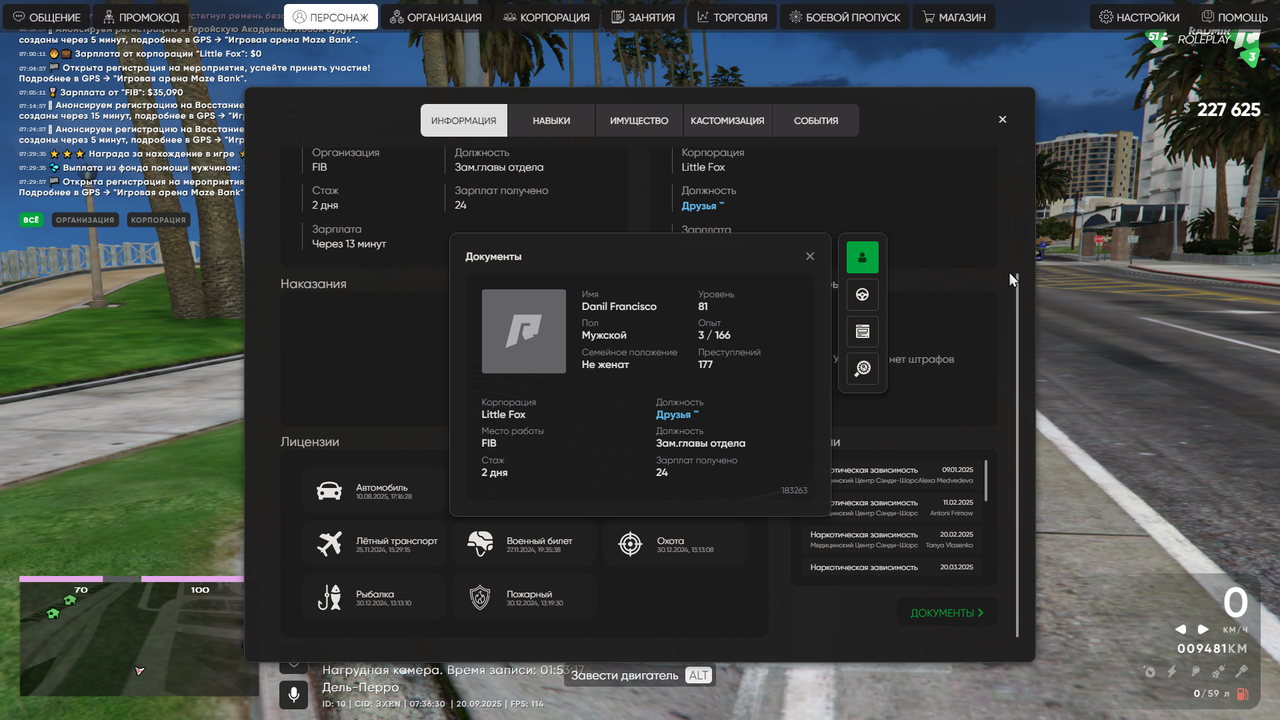Click the minimap in the corner
Image resolution: width=1280 pixels, height=720 pixels.
pyautogui.click(x=131, y=639)
